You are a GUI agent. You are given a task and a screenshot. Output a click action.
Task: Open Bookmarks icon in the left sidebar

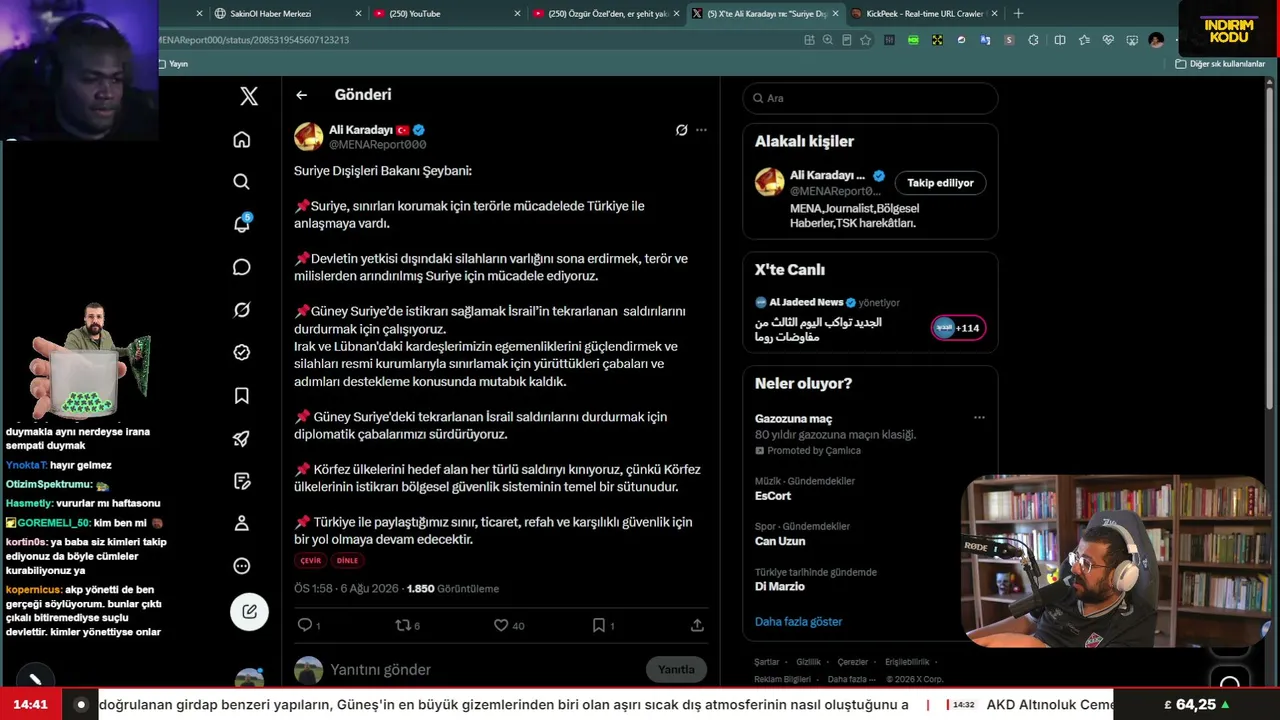(x=242, y=395)
